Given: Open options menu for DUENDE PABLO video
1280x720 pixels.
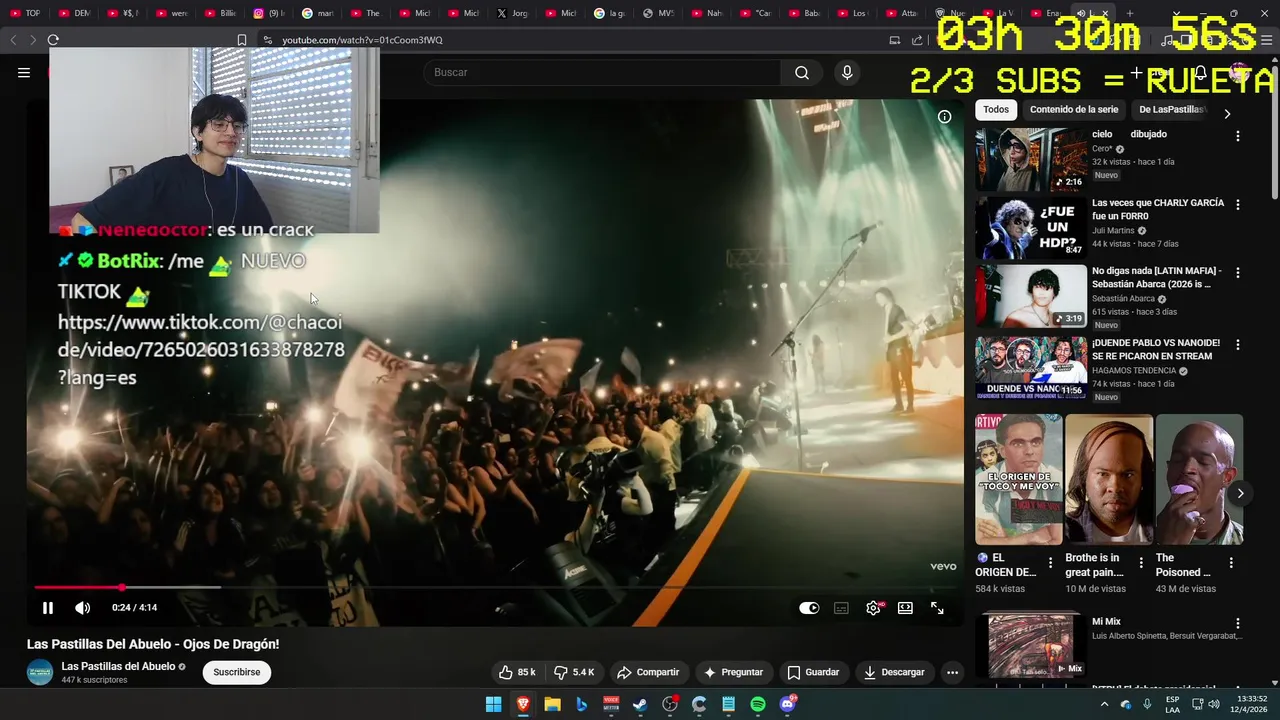Looking at the screenshot, I should 1238,344.
